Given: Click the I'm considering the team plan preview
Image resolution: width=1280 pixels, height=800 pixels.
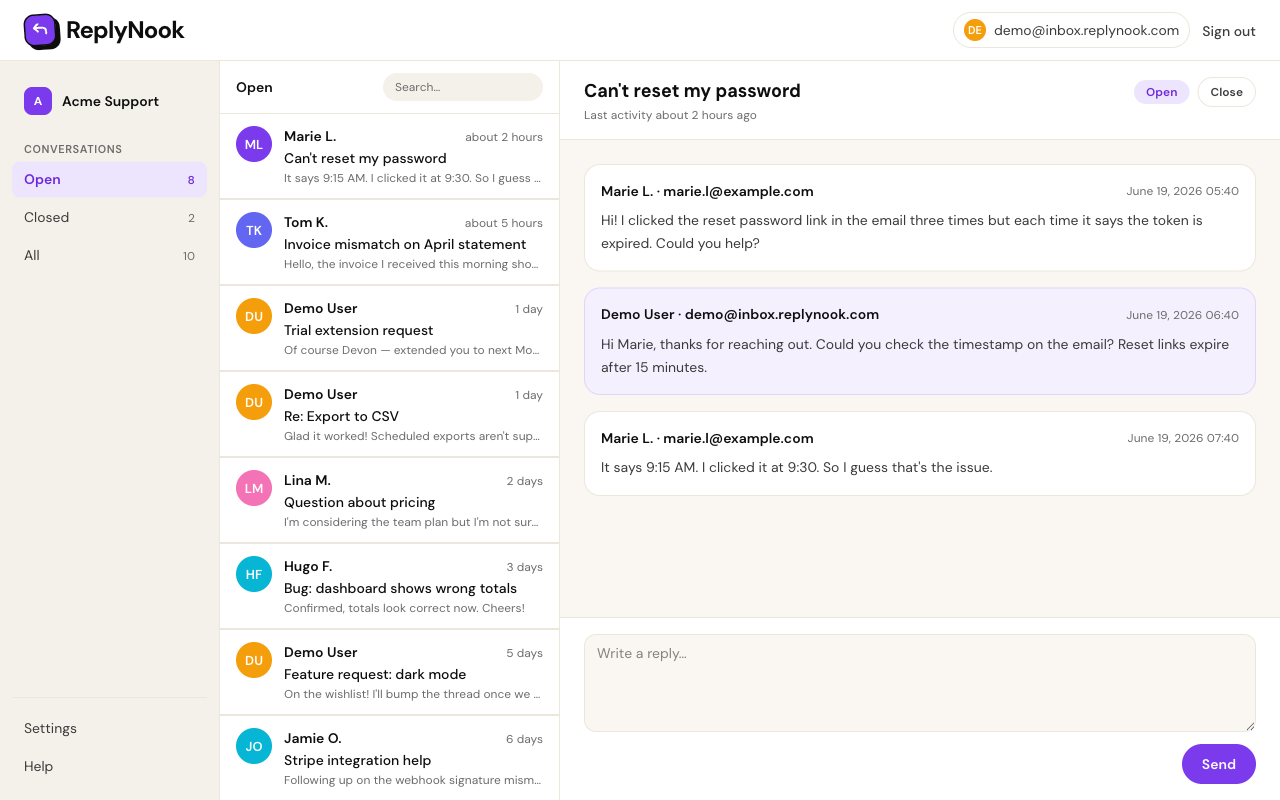Looking at the screenshot, I should [413, 522].
